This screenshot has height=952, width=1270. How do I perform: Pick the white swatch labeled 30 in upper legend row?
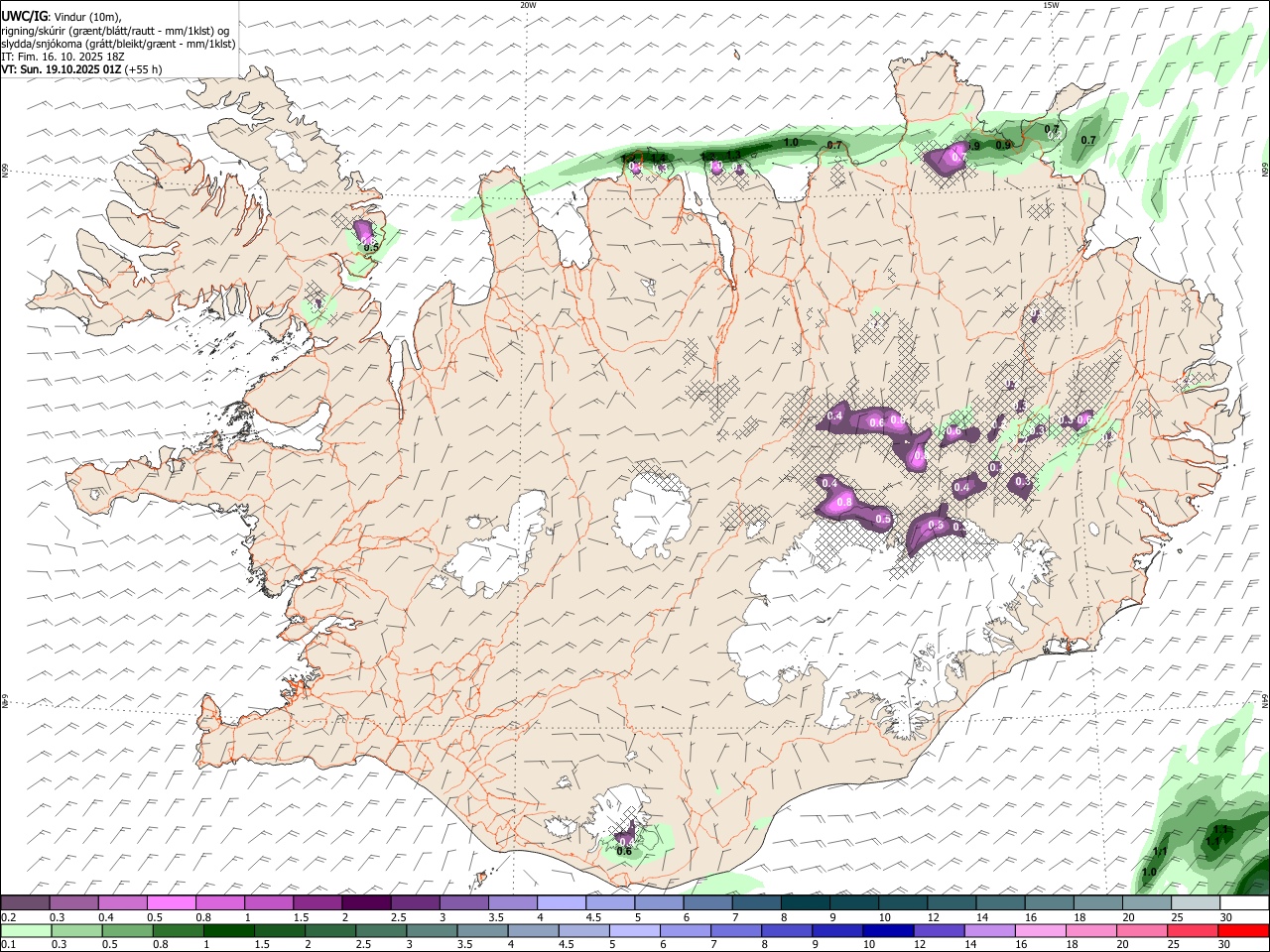point(1244,902)
